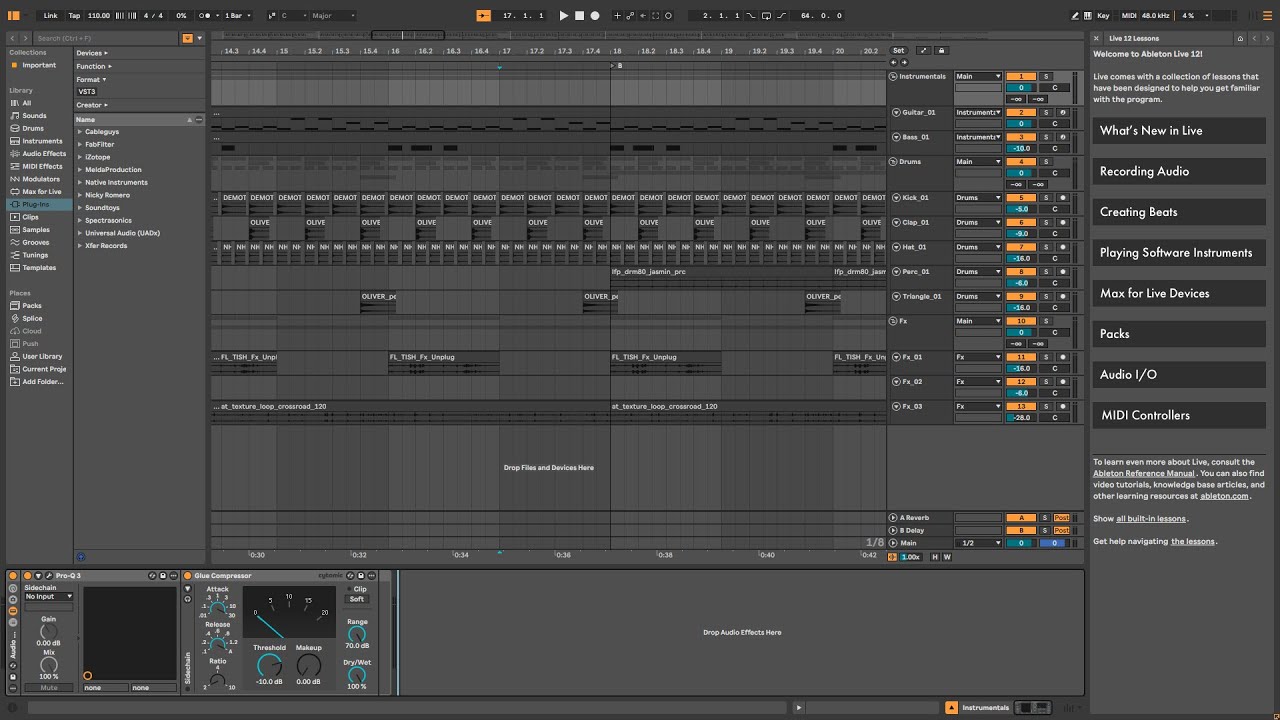Toggle the Soft clip button
The width and height of the screenshot is (1280, 720).
point(356,599)
